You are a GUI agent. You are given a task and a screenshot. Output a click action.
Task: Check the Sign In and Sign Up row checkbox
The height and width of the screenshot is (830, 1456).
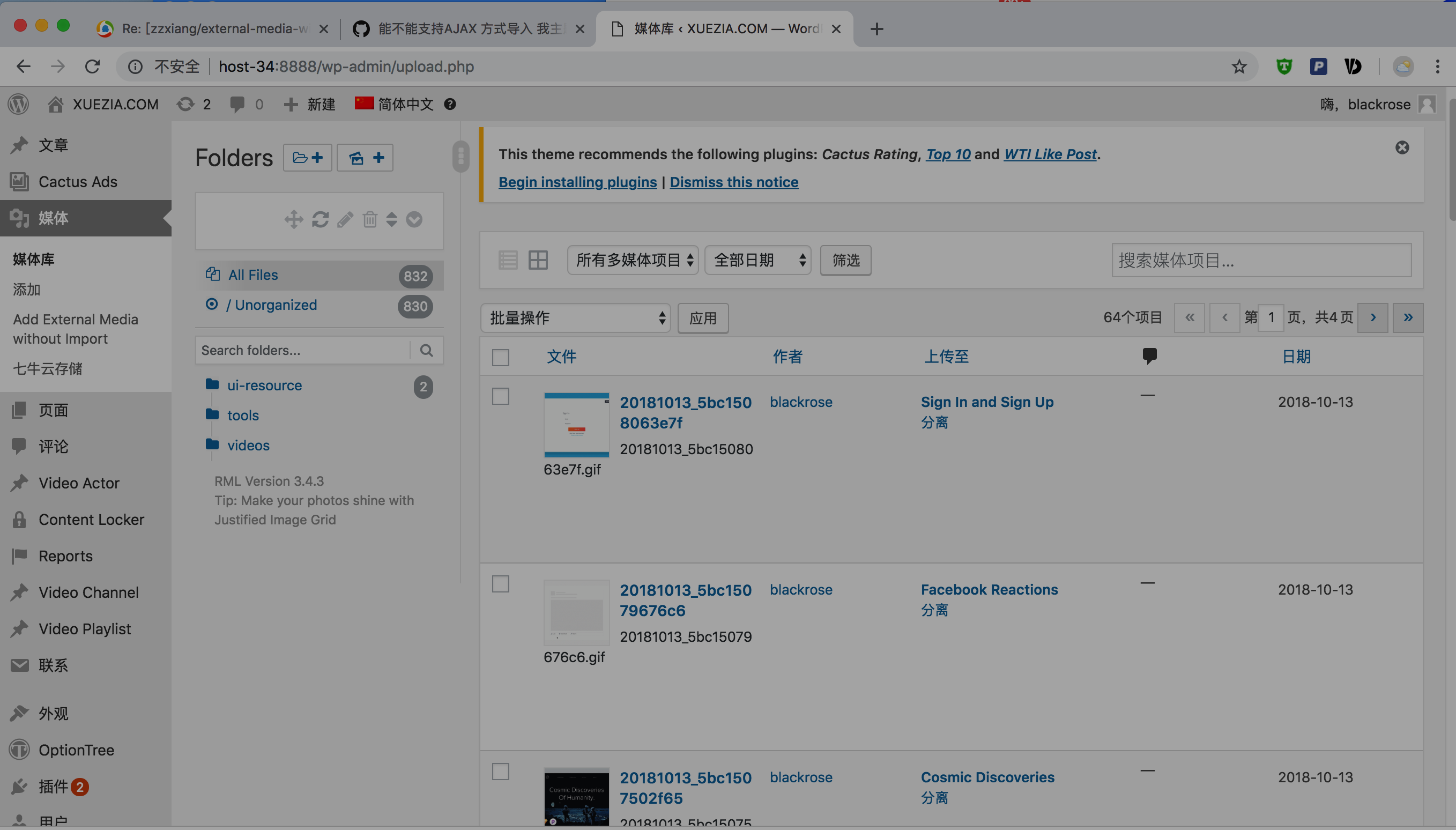tap(500, 396)
